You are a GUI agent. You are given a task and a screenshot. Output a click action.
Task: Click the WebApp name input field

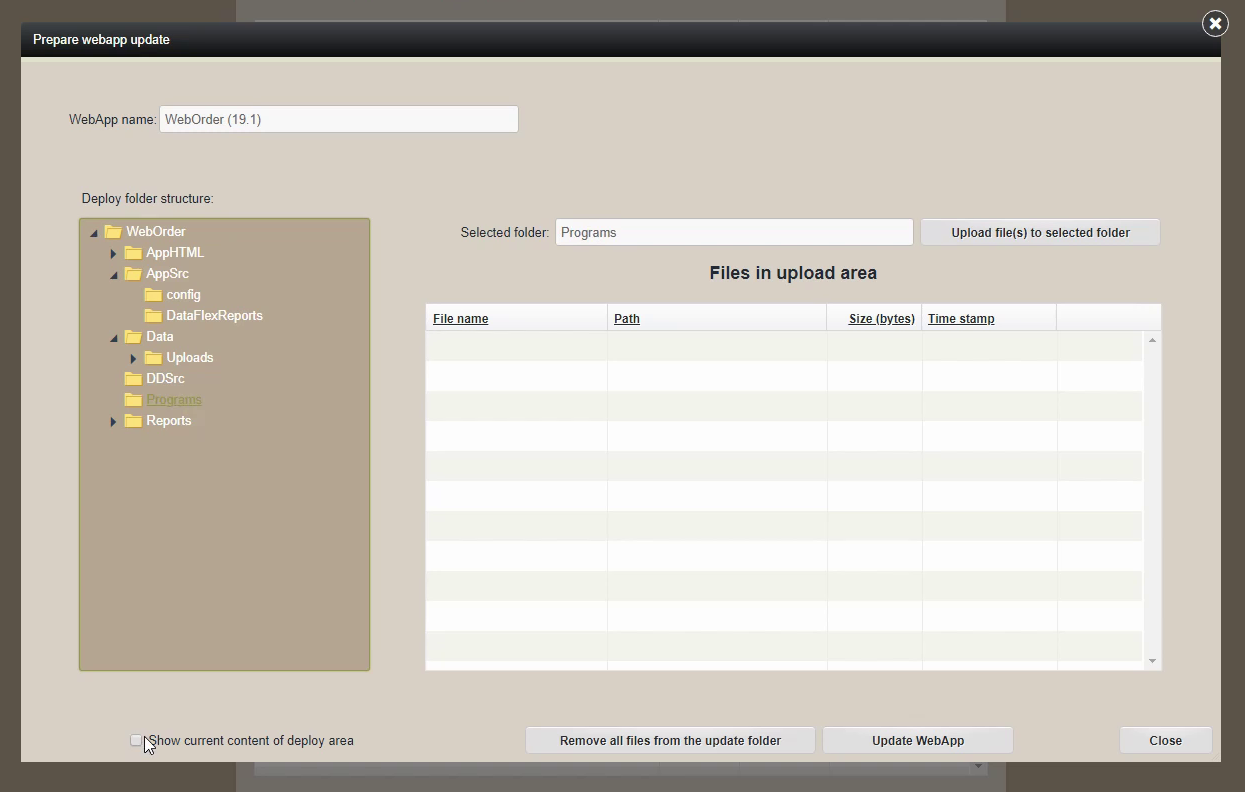(x=338, y=120)
